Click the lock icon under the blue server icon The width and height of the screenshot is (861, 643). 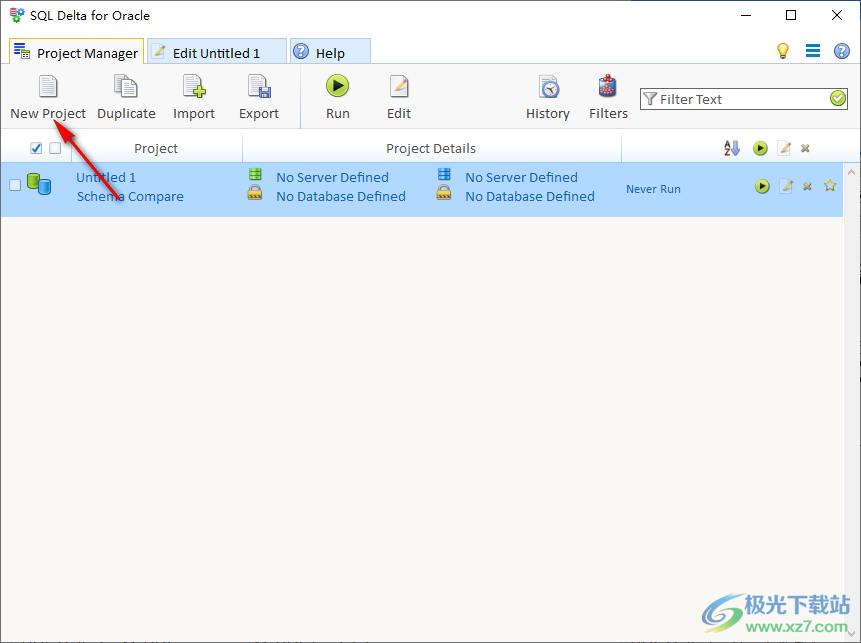[x=444, y=193]
